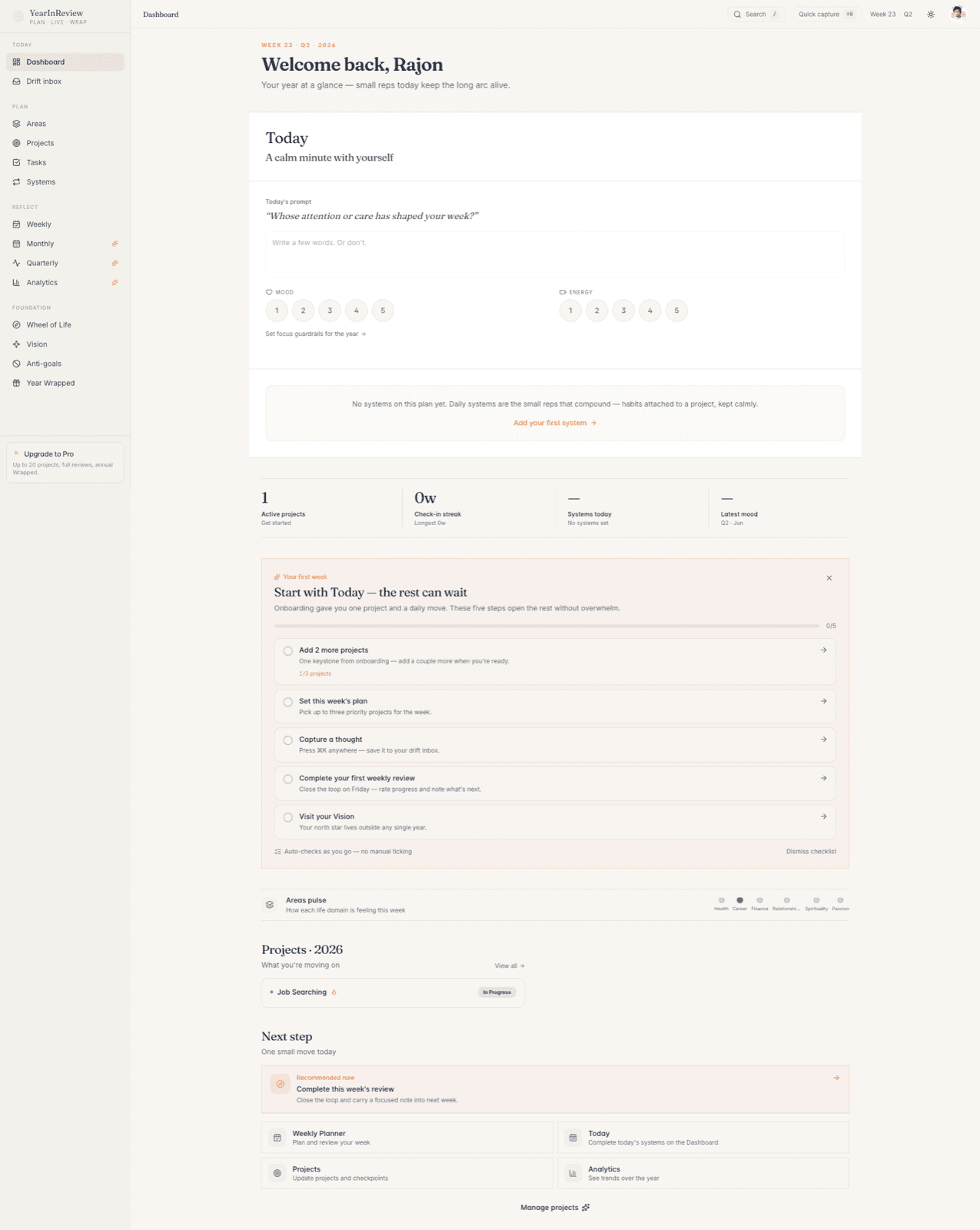The height and width of the screenshot is (1230, 980).
Task: Click the Pro sparkle badge beside Monthly
Action: pyautogui.click(x=115, y=244)
